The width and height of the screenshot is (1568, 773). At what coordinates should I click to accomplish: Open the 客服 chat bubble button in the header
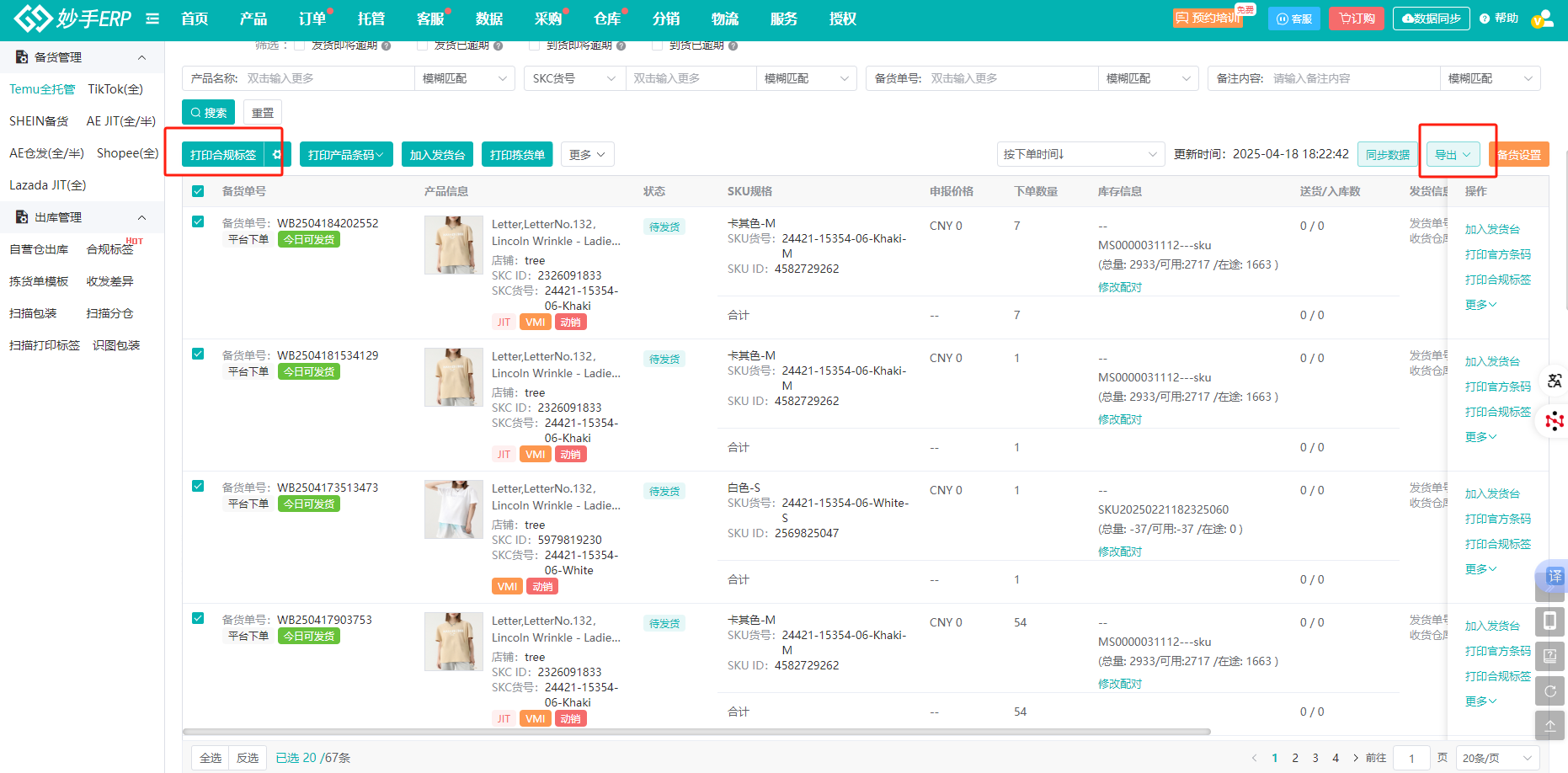(x=1294, y=19)
